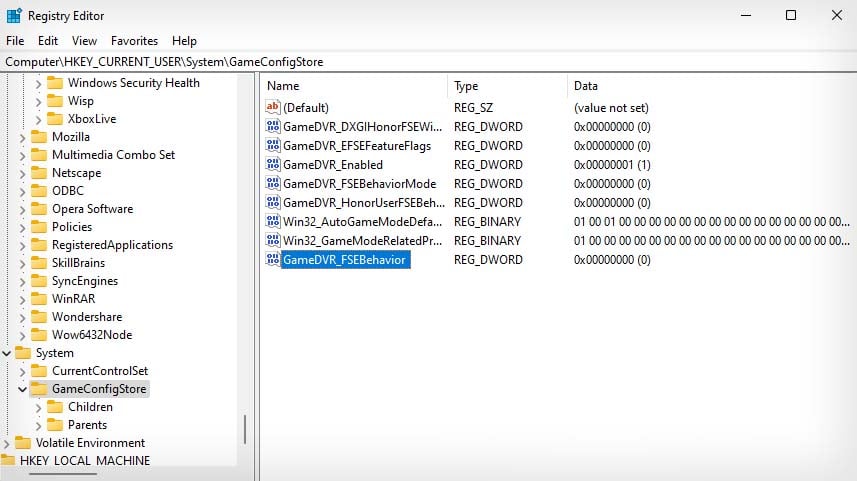Collapse the GameConfigStore key

click(22, 389)
